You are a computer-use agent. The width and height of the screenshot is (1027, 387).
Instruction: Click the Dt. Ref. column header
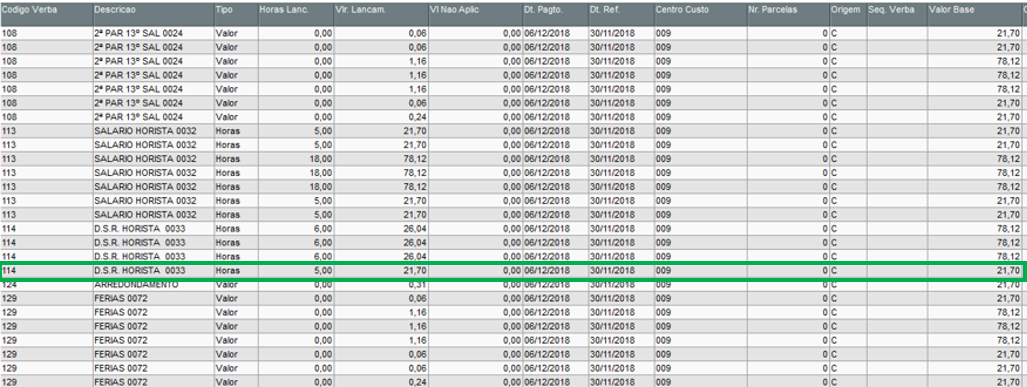pos(621,14)
